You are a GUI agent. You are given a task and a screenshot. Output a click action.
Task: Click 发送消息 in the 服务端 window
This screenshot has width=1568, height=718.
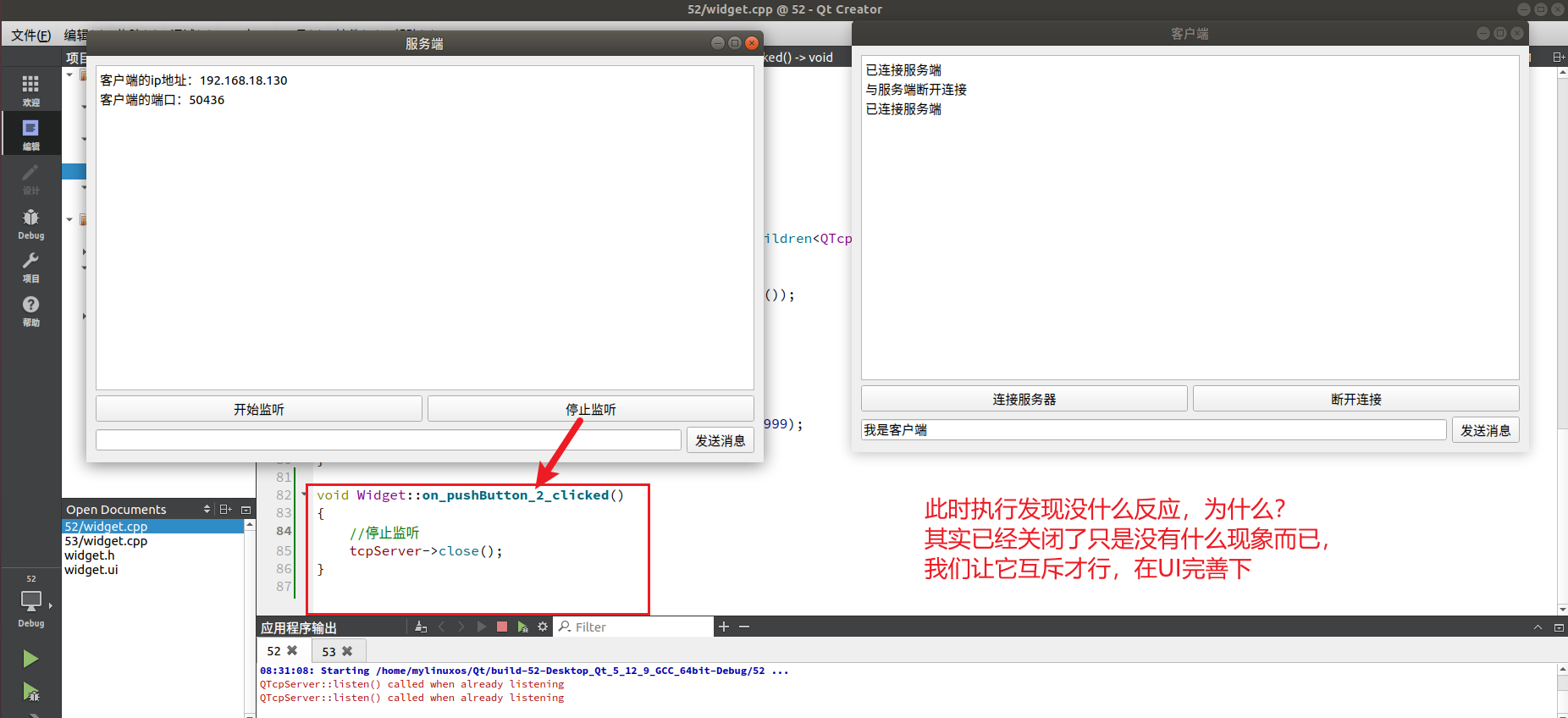pyautogui.click(x=721, y=440)
